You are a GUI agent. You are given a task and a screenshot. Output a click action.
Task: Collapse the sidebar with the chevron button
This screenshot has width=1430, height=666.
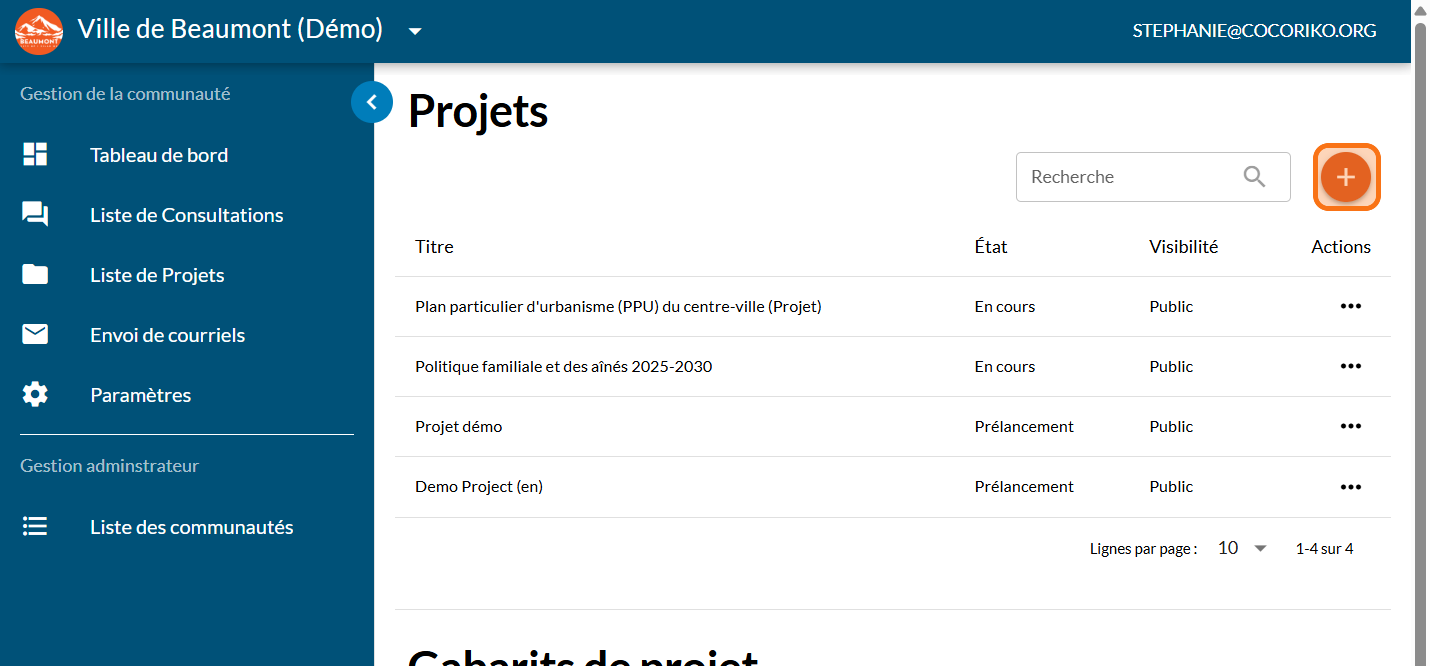[x=371, y=101]
